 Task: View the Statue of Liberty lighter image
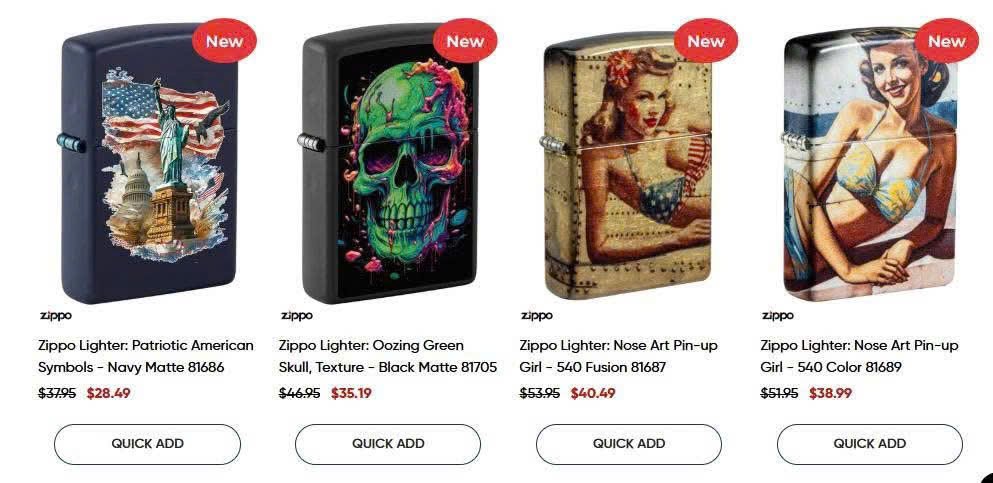147,163
